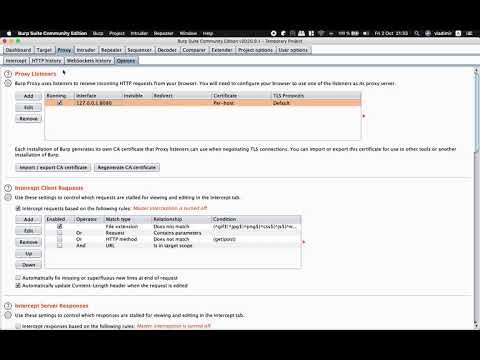480x360 pixels.
Task: Select the HTTP method rule row
Action: (x=173, y=239)
